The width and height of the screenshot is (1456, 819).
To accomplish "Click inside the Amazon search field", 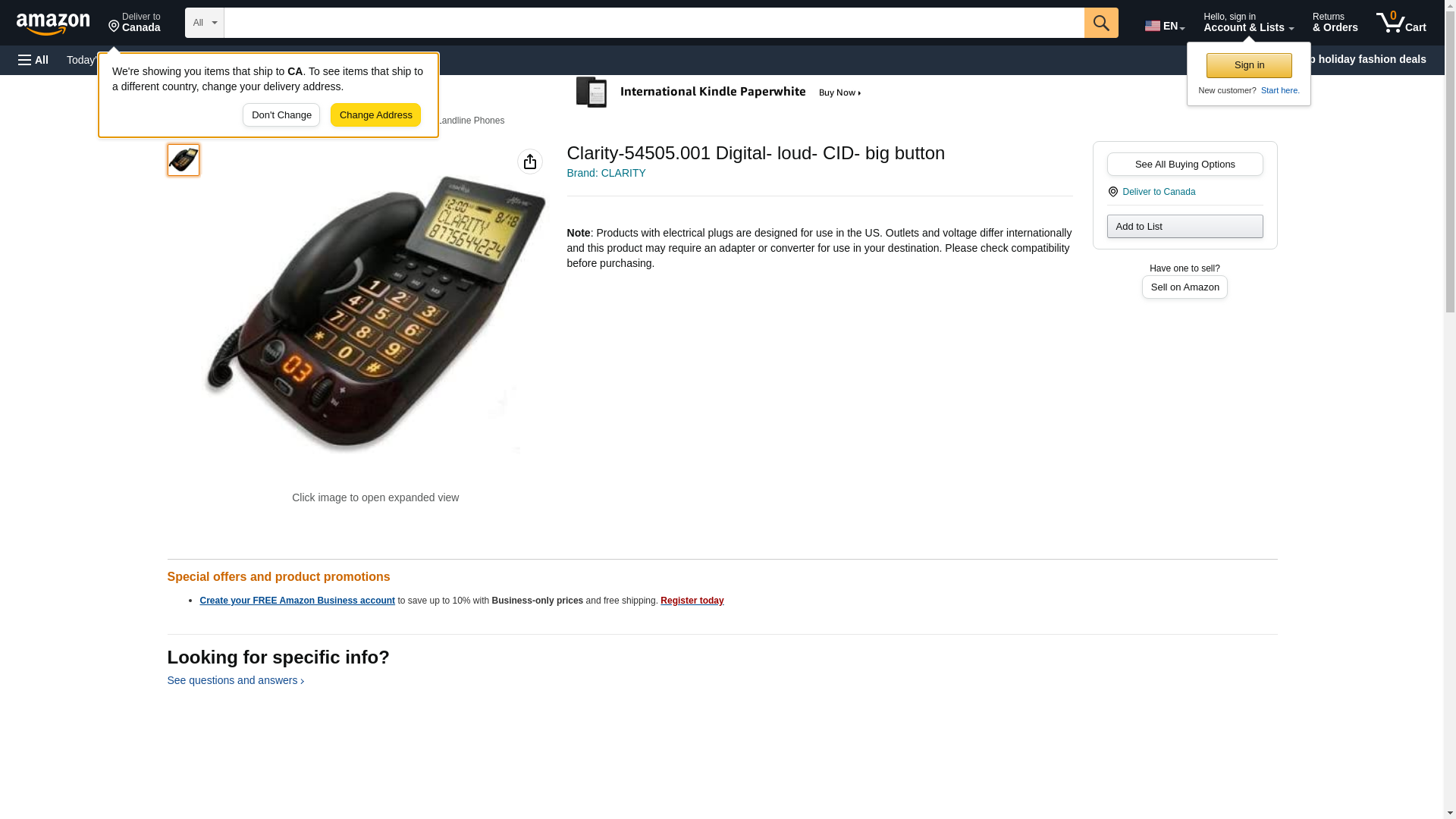I will click(654, 23).
